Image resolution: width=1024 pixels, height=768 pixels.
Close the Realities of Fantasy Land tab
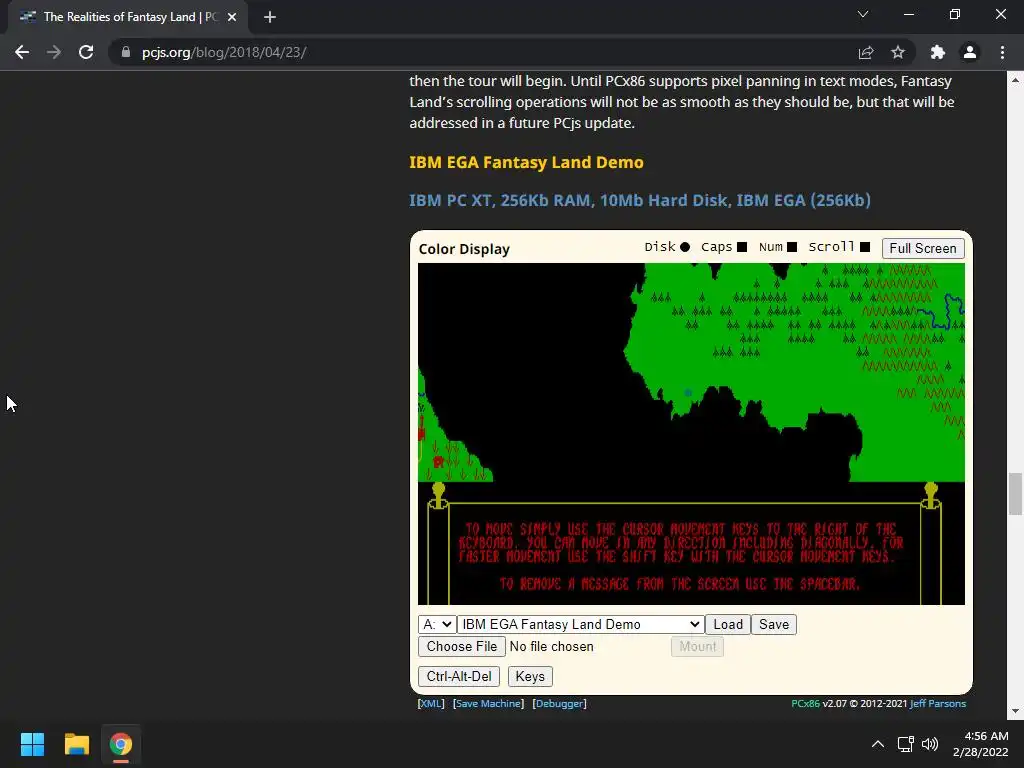point(232,17)
